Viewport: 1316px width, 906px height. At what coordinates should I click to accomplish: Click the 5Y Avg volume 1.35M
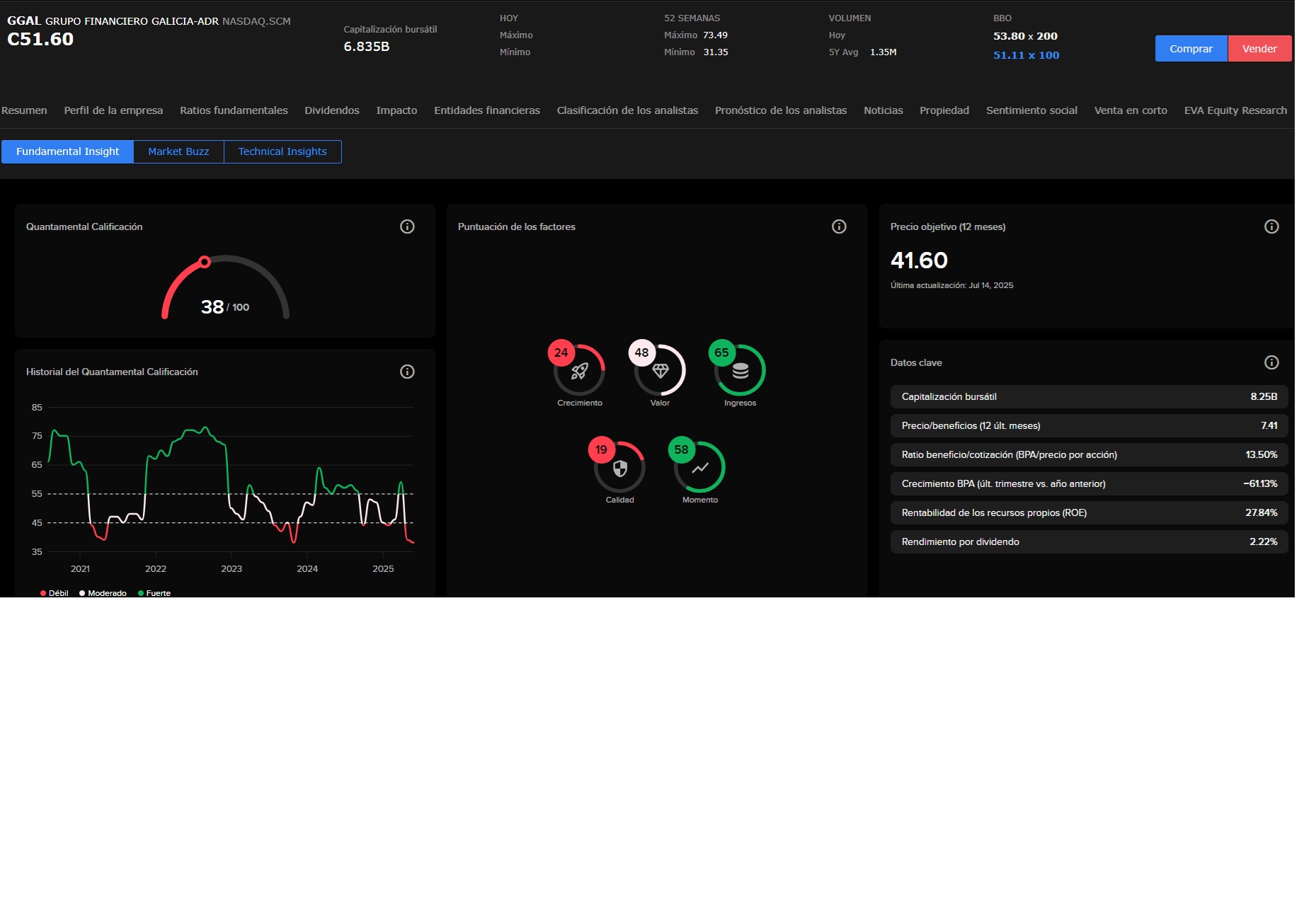pos(883,52)
